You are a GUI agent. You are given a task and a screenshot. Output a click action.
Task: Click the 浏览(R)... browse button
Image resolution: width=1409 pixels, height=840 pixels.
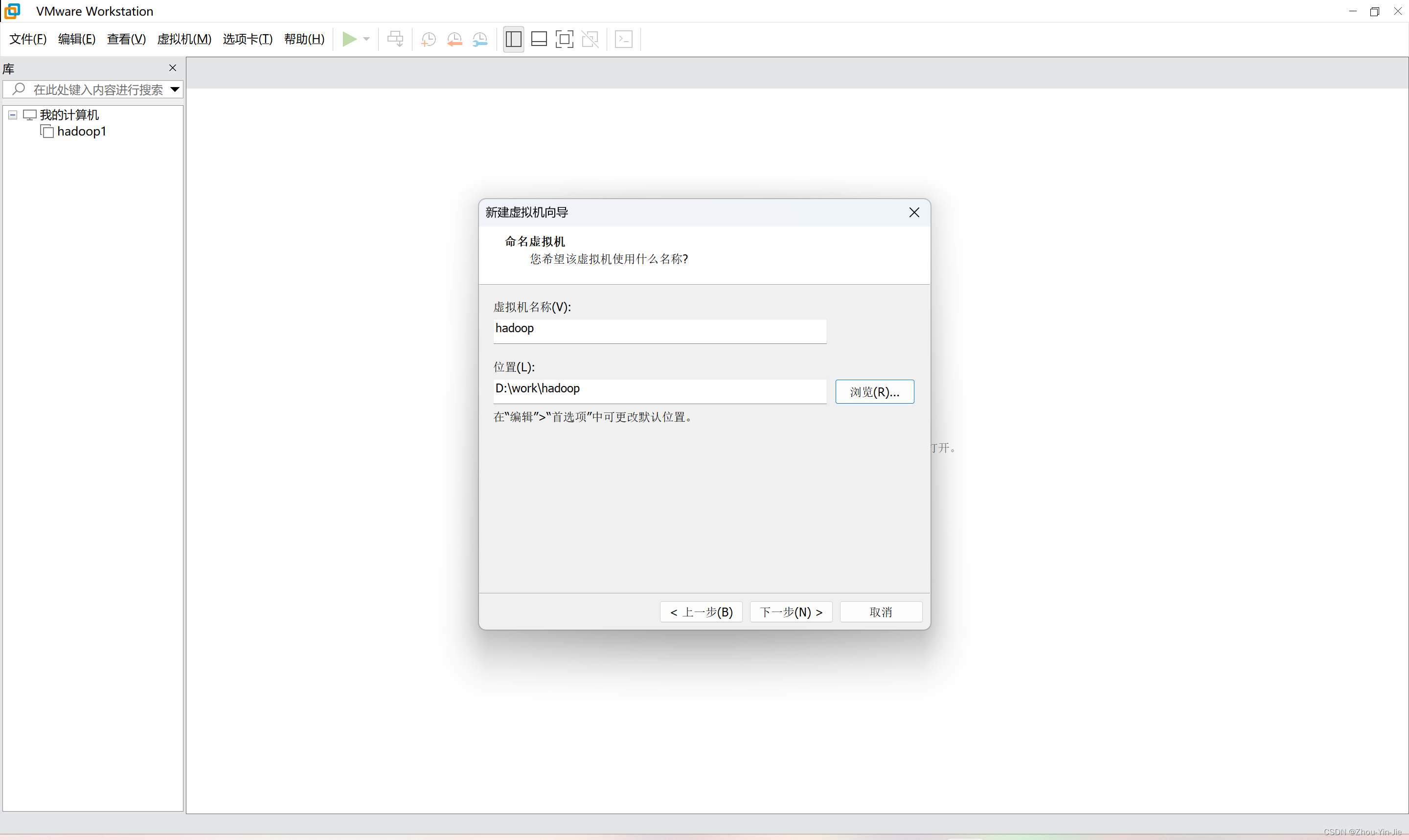[874, 392]
